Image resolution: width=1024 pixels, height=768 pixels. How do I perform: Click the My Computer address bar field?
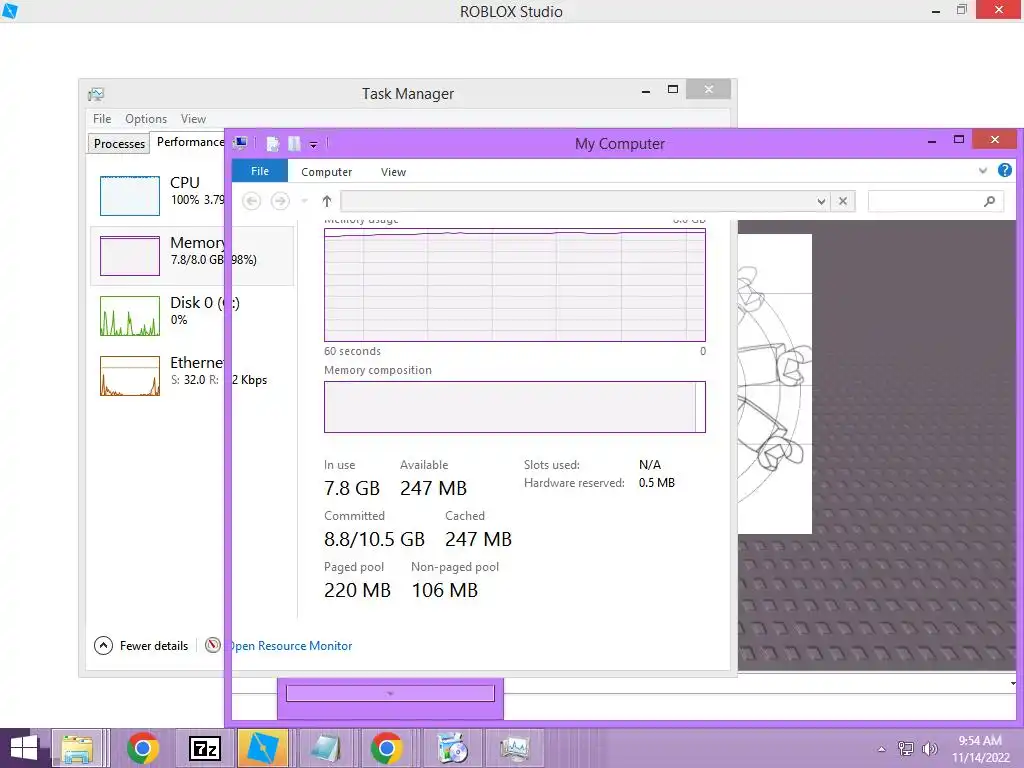point(578,201)
